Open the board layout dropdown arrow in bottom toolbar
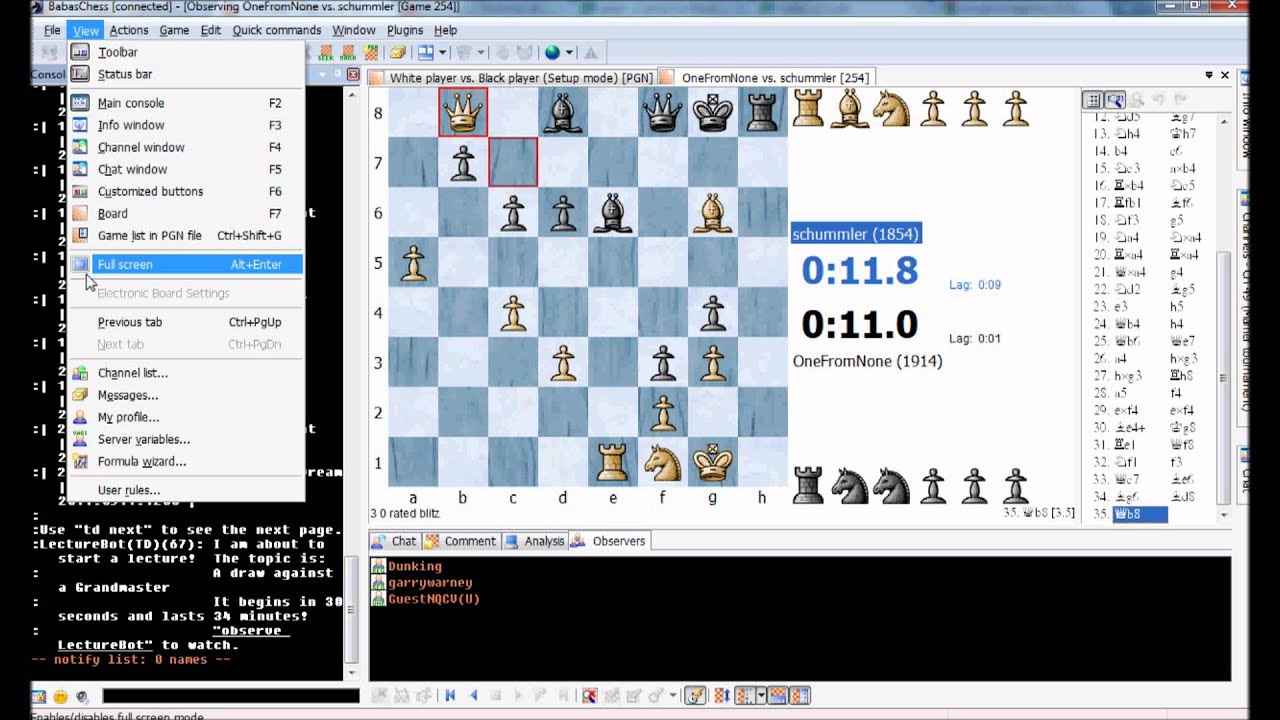Viewport: 1280px width, 720px height. tap(761, 696)
